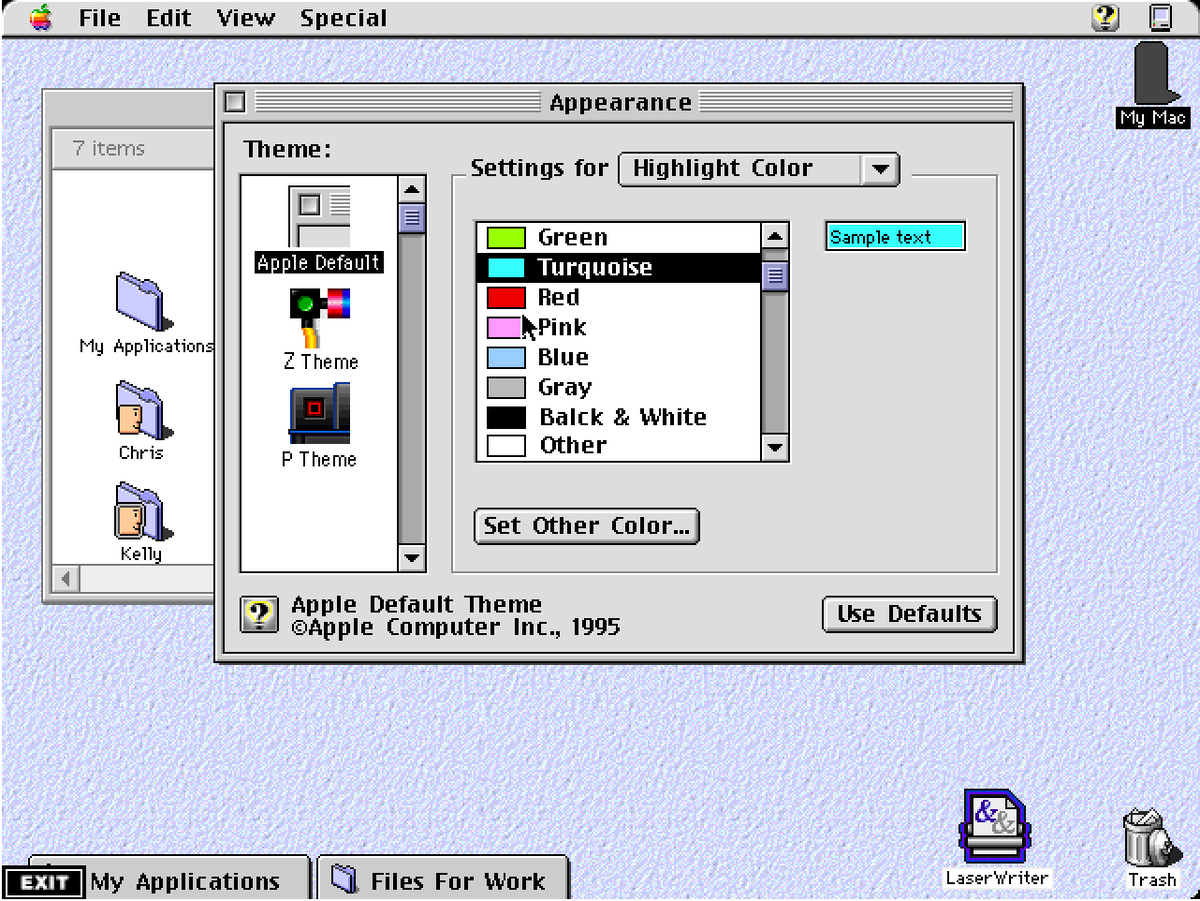Click the 7 items label in folder window
This screenshot has height=901, width=1200.
point(108,149)
